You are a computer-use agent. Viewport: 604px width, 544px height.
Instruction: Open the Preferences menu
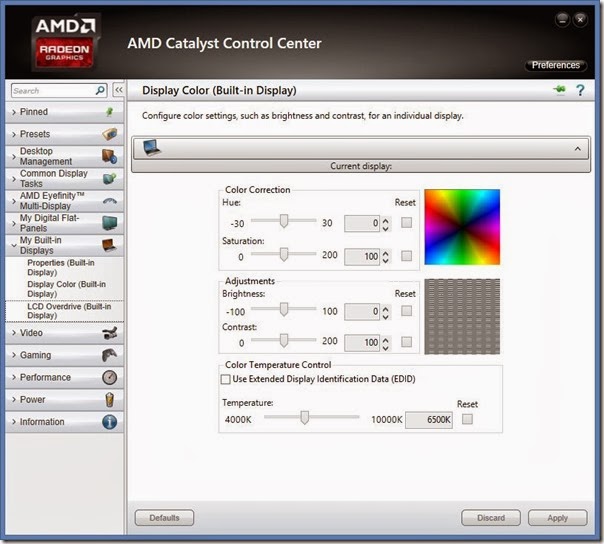[x=556, y=65]
